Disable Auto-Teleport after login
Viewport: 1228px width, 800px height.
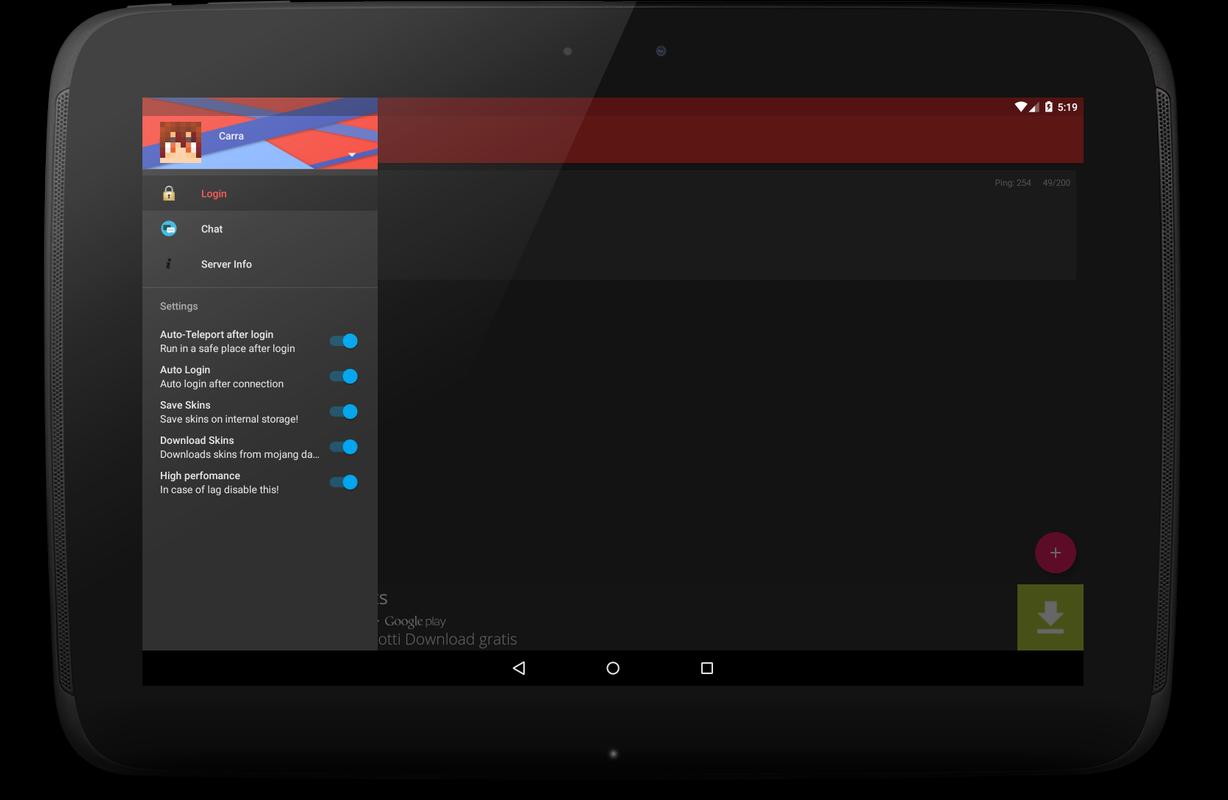(343, 340)
